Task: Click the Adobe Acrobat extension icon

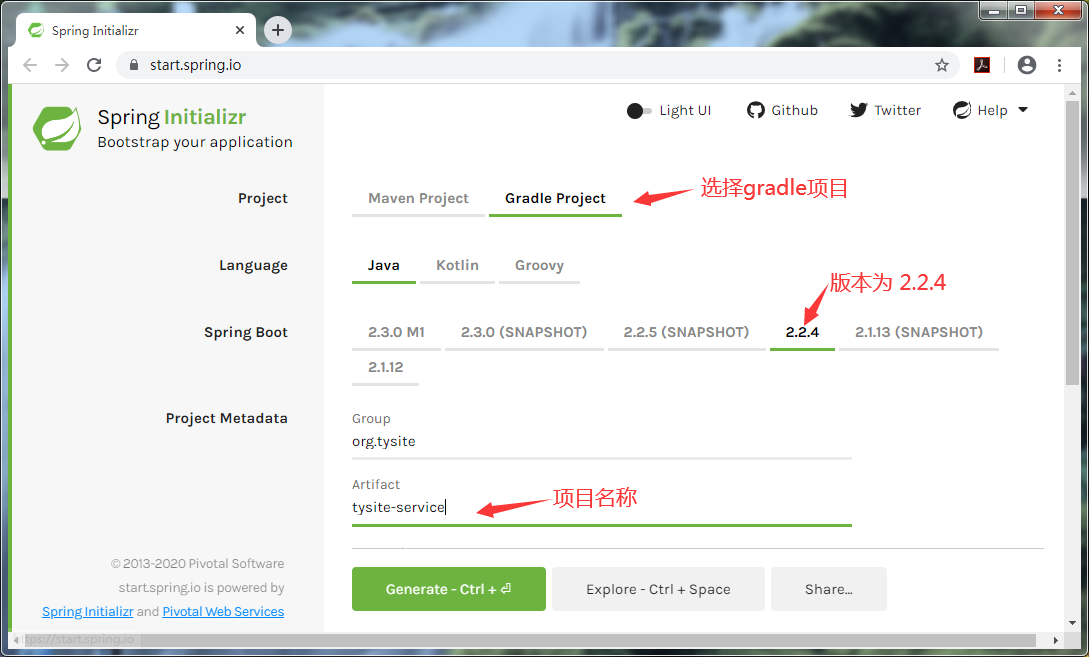Action: pos(982,64)
